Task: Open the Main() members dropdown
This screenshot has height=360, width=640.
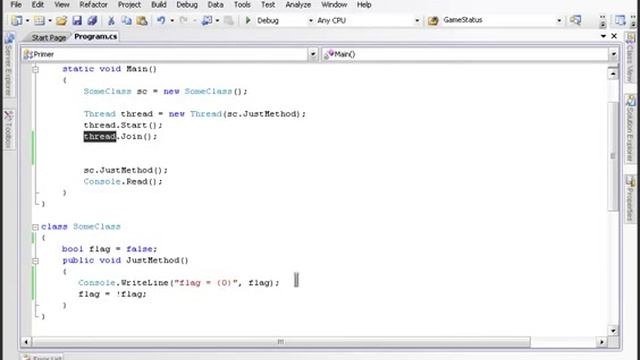Action: tap(613, 54)
